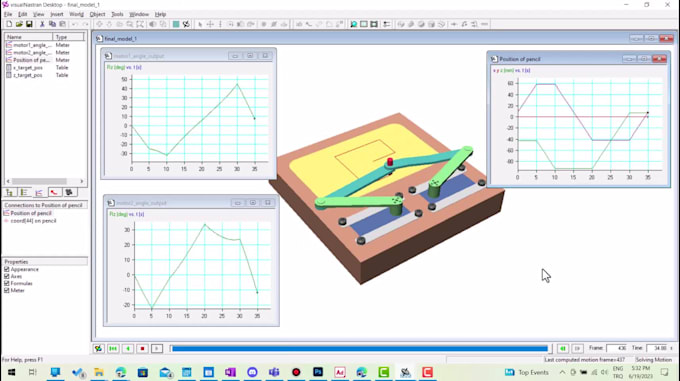Reset simulation with the rewind-to-start button
680x381 pixels.
pos(113,348)
